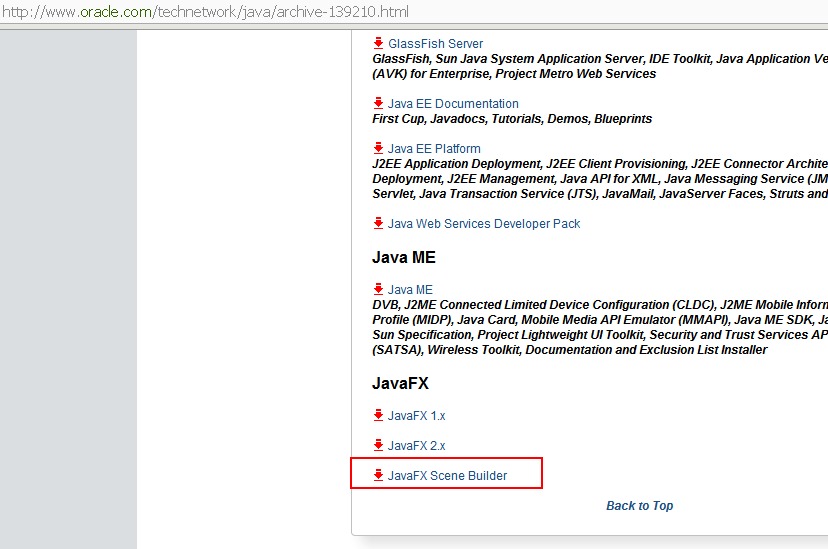The width and height of the screenshot is (828, 549).
Task: Click the 'Servlet, Java Transaction Service (JTS)' text line
Action: tap(600, 194)
